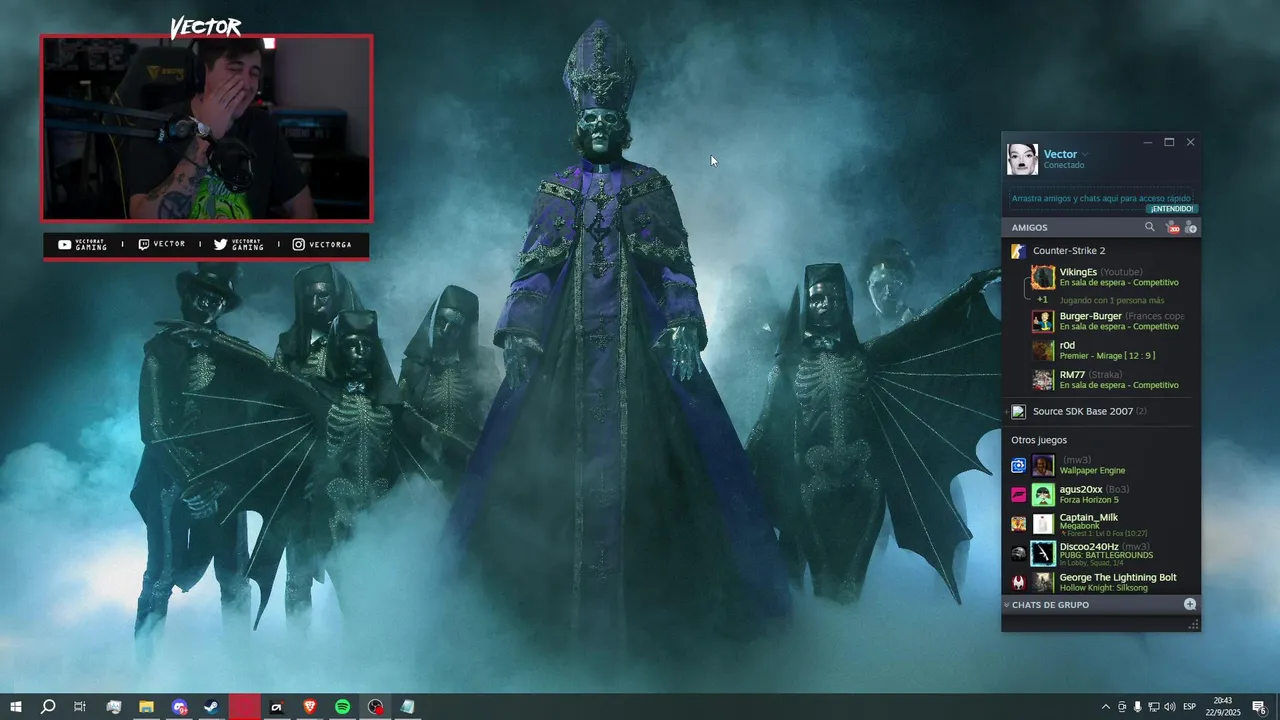The height and width of the screenshot is (720, 1280).
Task: Click r0d's avatar in friends list
Action: (1043, 351)
